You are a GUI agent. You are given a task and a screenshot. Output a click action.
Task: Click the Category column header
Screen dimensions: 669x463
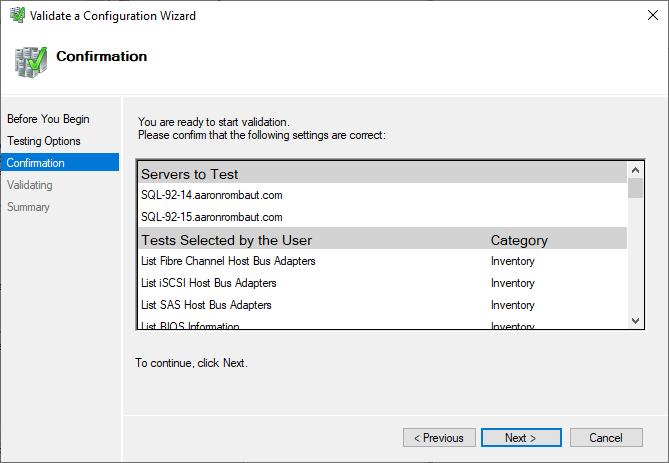pos(519,240)
